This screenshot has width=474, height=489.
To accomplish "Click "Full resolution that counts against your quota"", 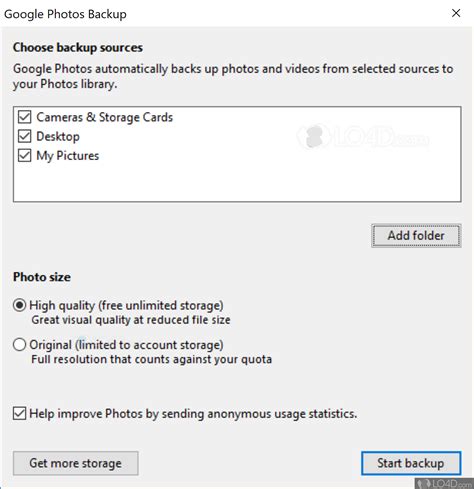I will tap(151, 359).
